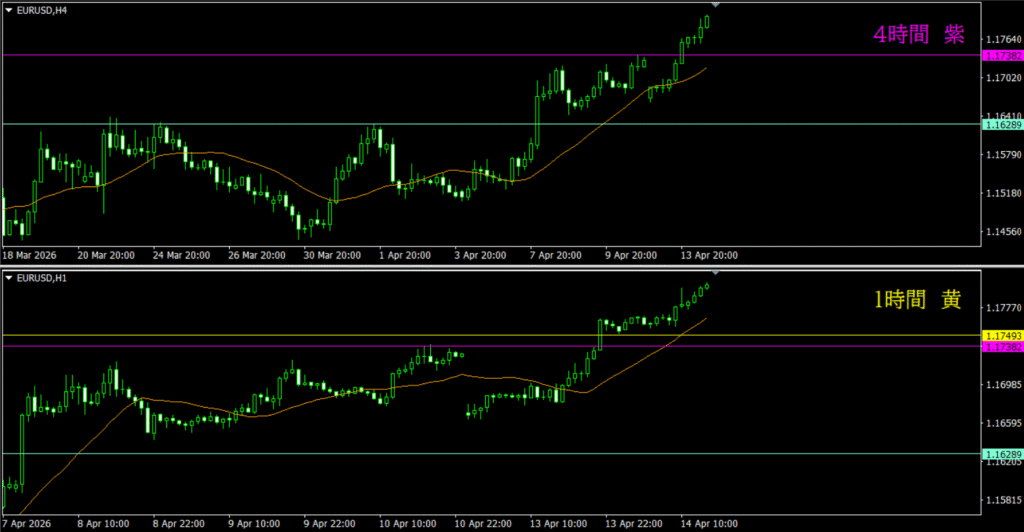Click the 1.14560 price scale value
This screenshot has width=1024, height=532.
1001,231
